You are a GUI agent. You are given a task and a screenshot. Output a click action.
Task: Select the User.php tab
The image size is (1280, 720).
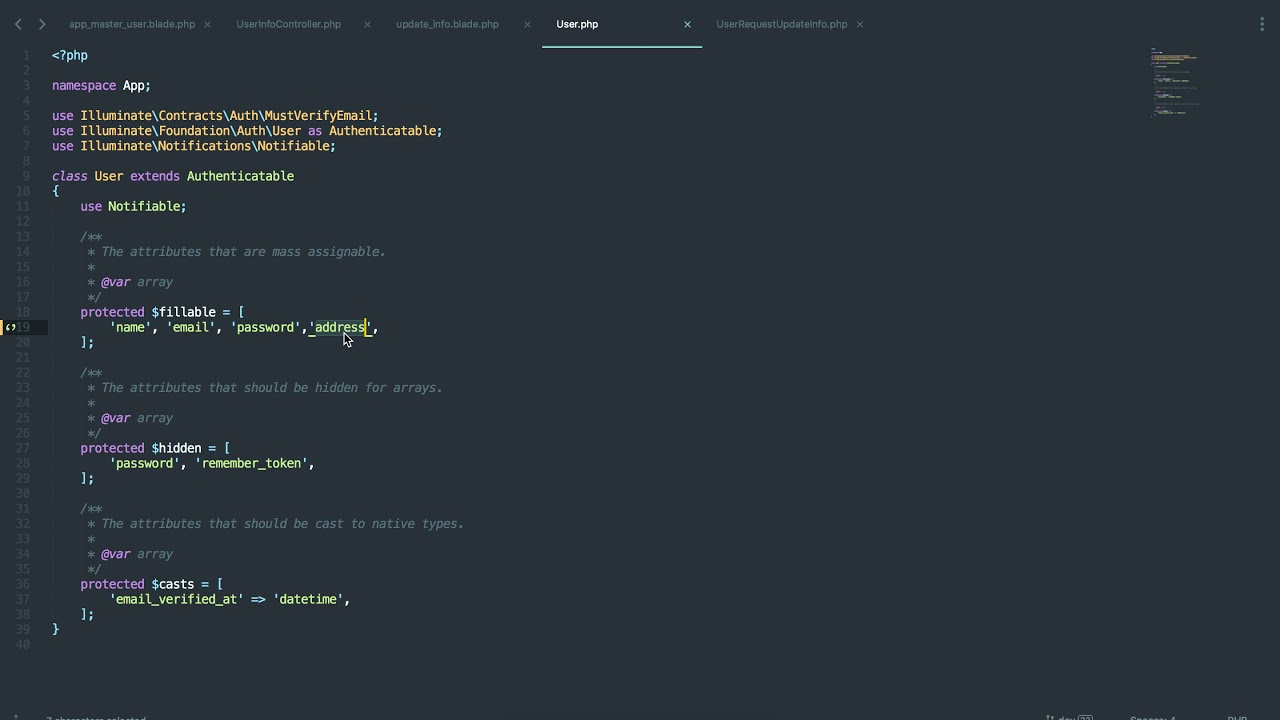click(577, 24)
